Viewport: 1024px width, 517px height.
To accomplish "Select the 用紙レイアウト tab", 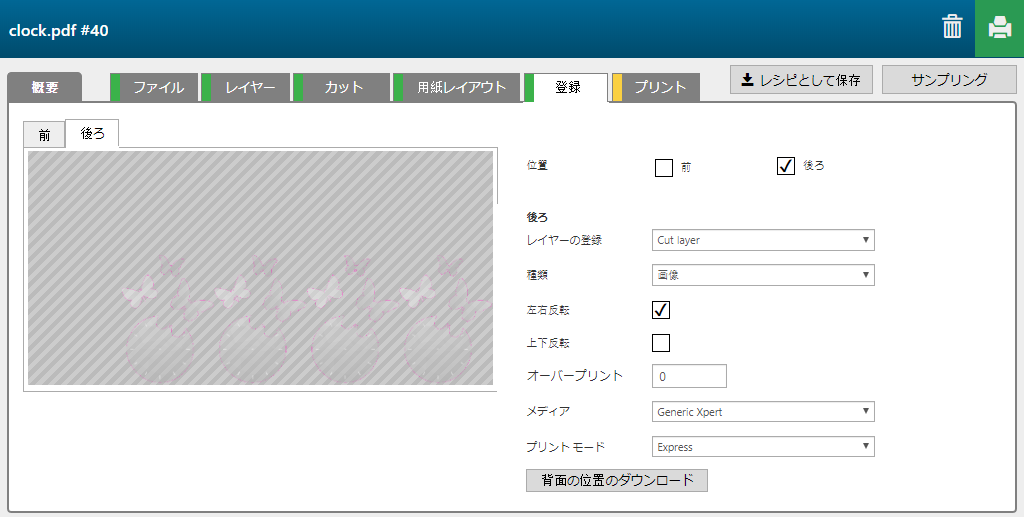I will click(461, 88).
